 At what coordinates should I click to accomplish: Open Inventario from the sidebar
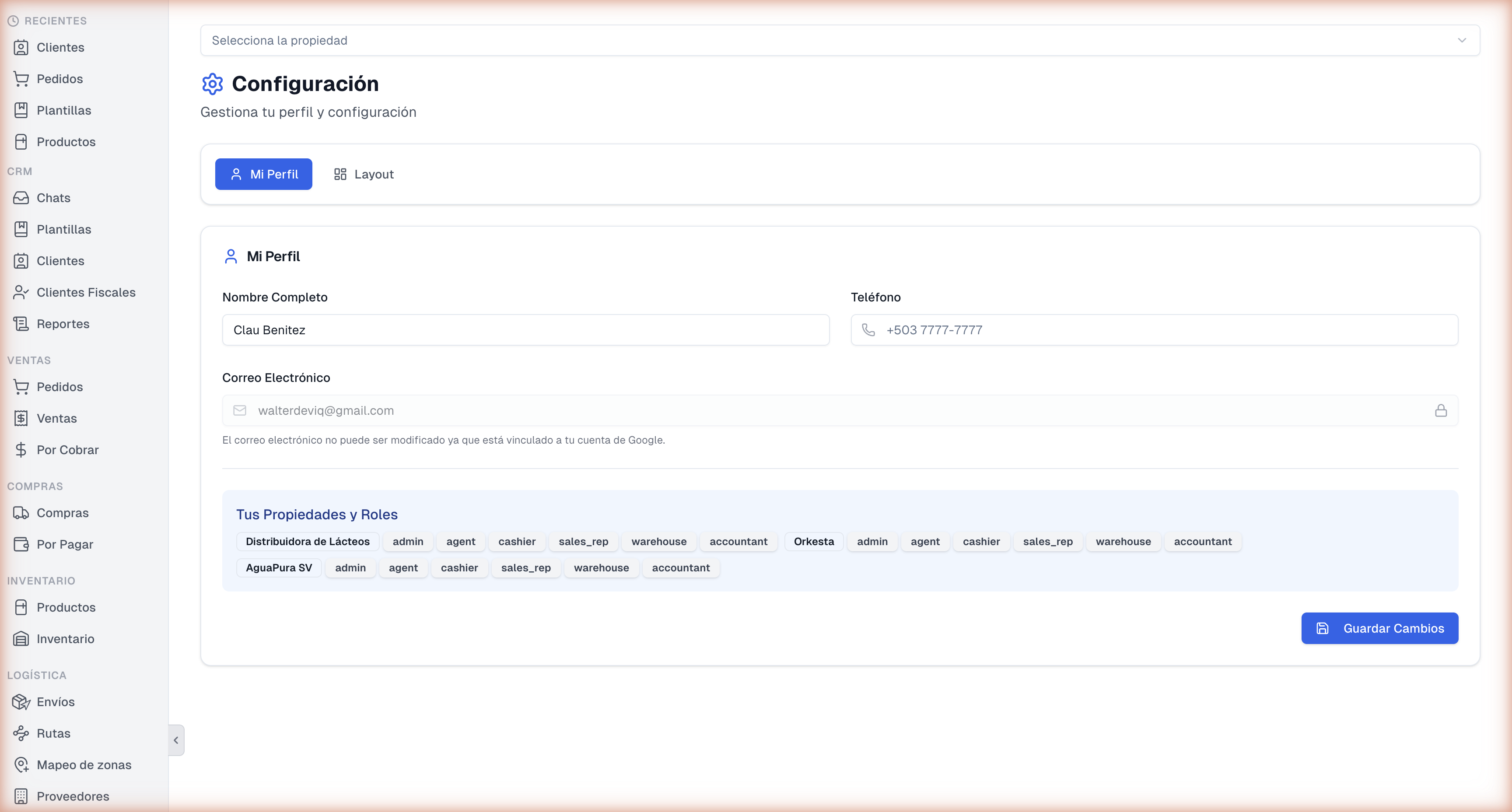click(x=65, y=639)
